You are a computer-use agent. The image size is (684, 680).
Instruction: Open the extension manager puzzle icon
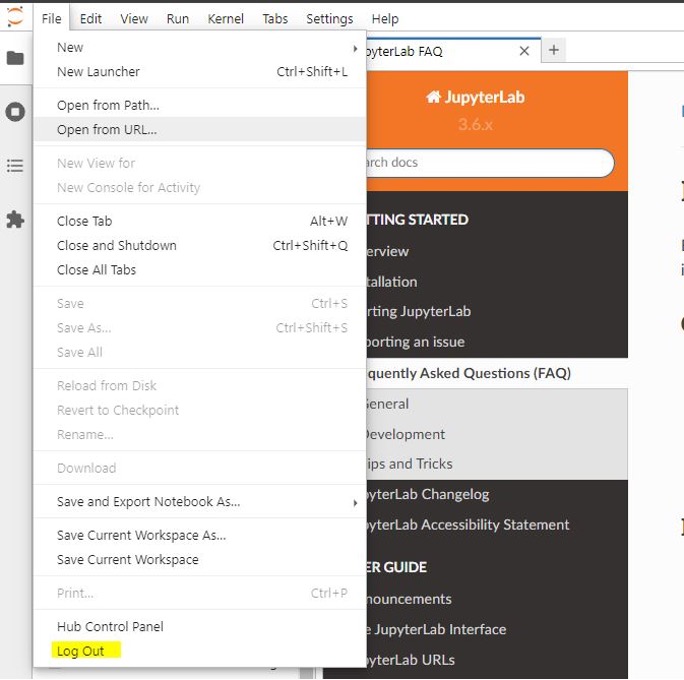[x=15, y=219]
